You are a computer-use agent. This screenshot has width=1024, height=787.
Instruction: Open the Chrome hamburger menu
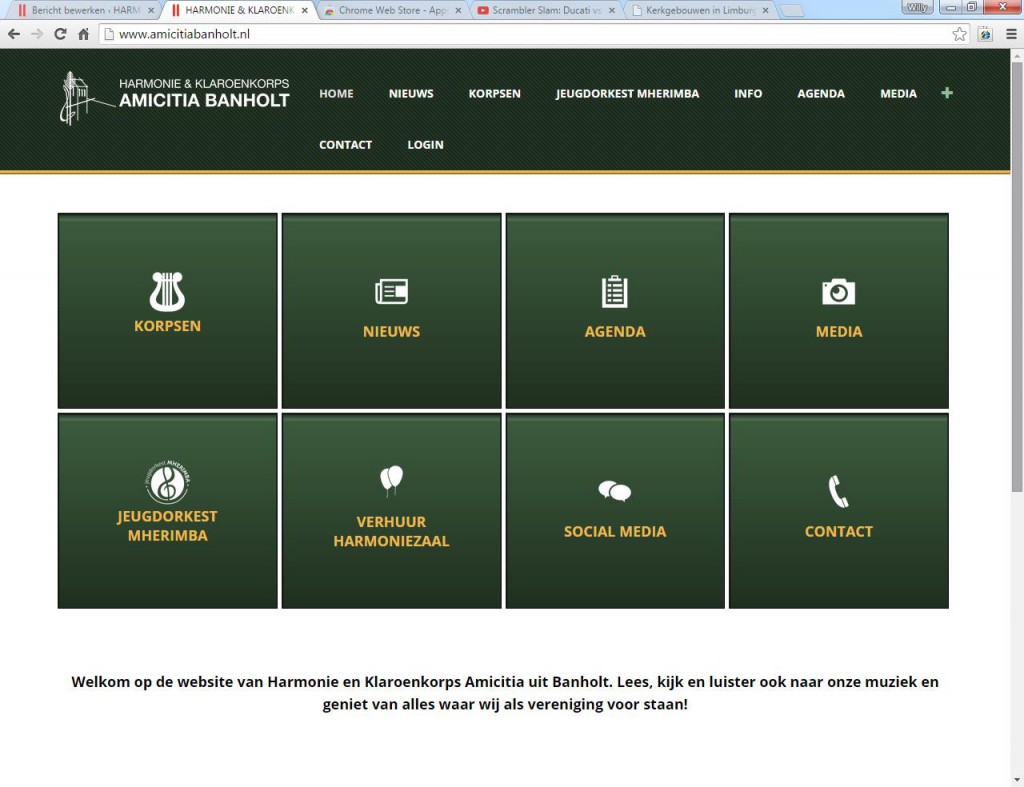[x=1011, y=34]
